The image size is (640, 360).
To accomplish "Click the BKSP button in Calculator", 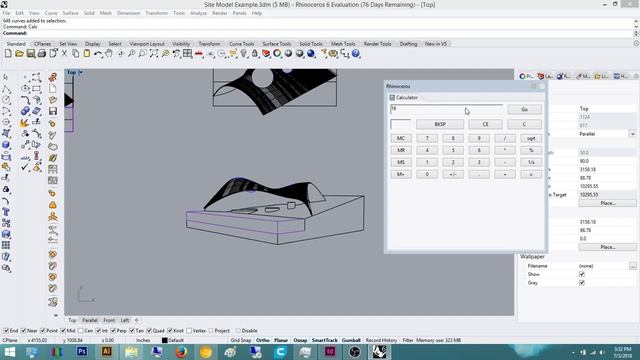I will point(440,124).
